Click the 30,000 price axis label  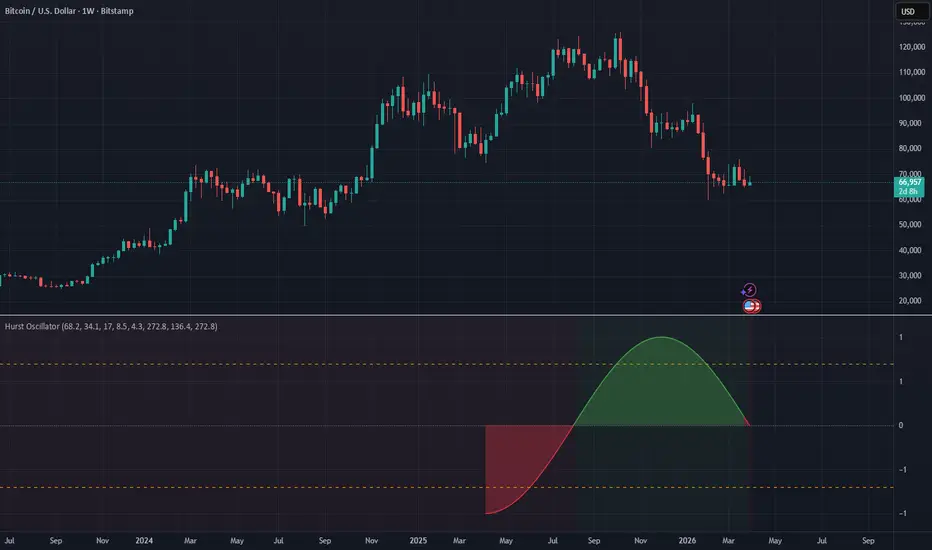(910, 275)
